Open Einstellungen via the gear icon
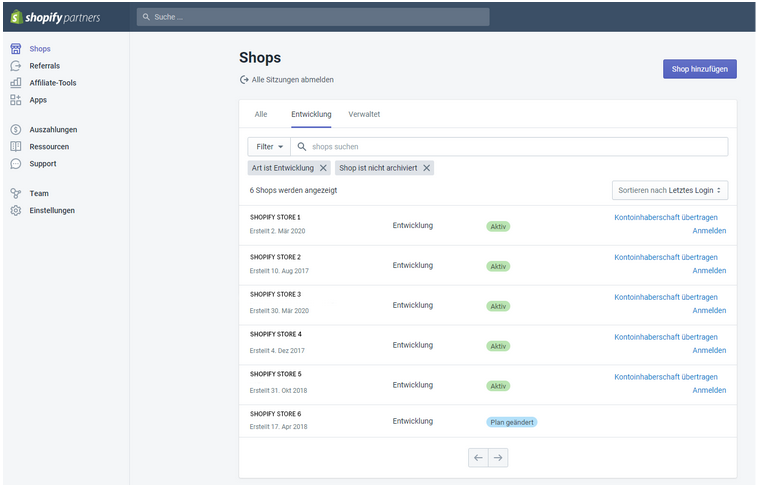The image size is (758, 485). [16, 211]
